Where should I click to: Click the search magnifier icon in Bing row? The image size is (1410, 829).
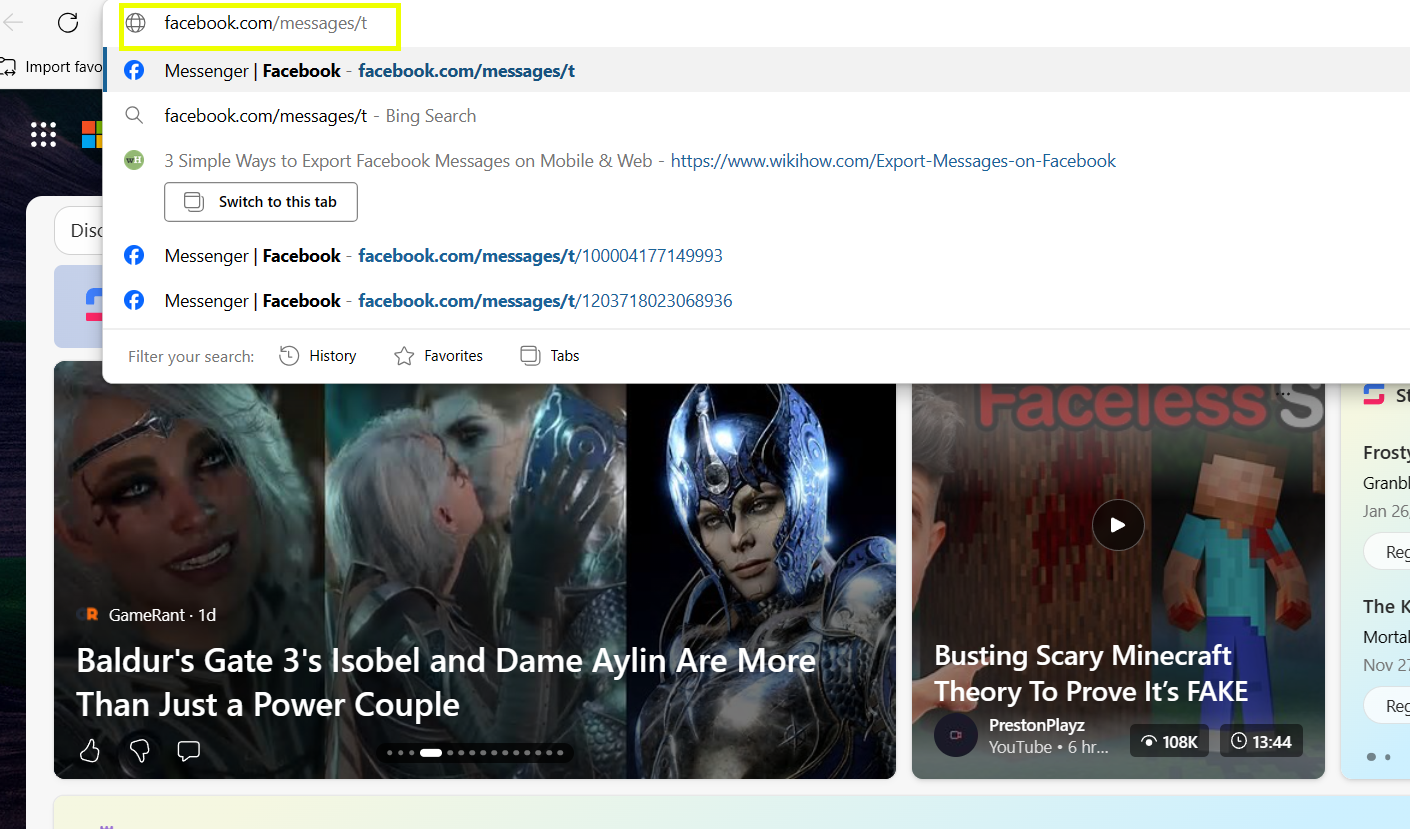pos(134,116)
